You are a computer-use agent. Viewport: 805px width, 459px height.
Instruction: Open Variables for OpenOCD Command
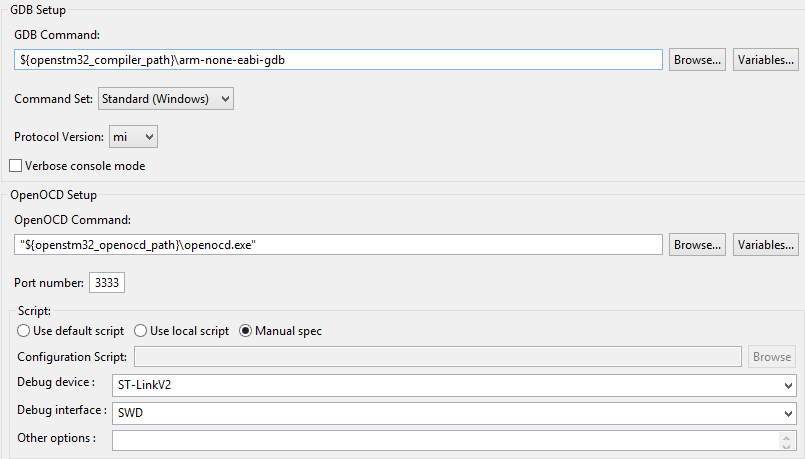(x=765, y=245)
